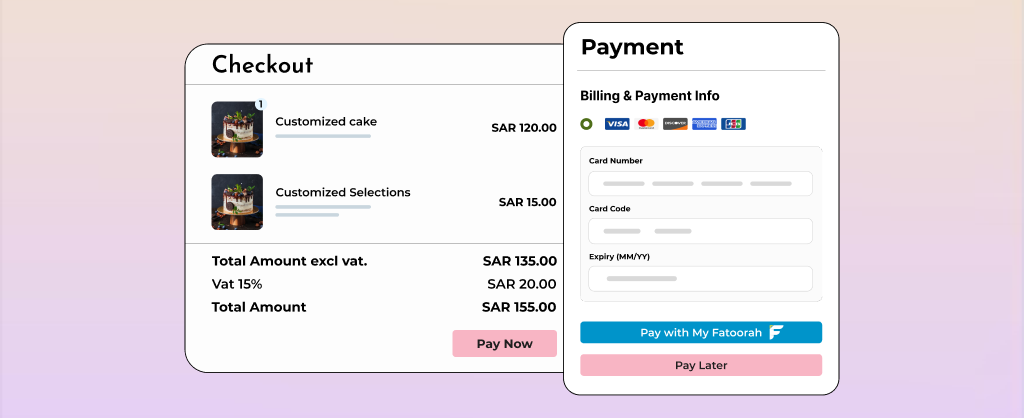Click the Visa card icon
1024x418 pixels.
coord(617,124)
